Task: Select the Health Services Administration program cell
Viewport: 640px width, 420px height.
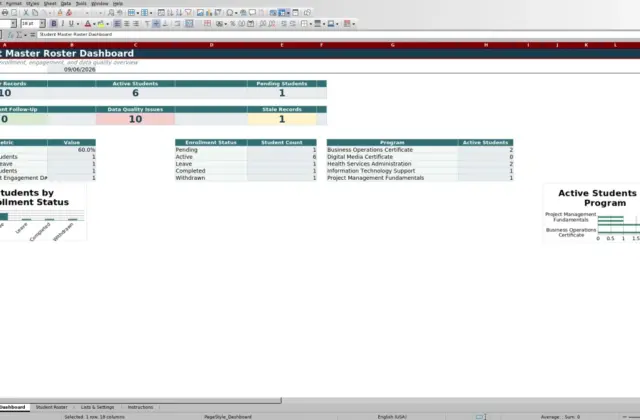Action: point(392,164)
